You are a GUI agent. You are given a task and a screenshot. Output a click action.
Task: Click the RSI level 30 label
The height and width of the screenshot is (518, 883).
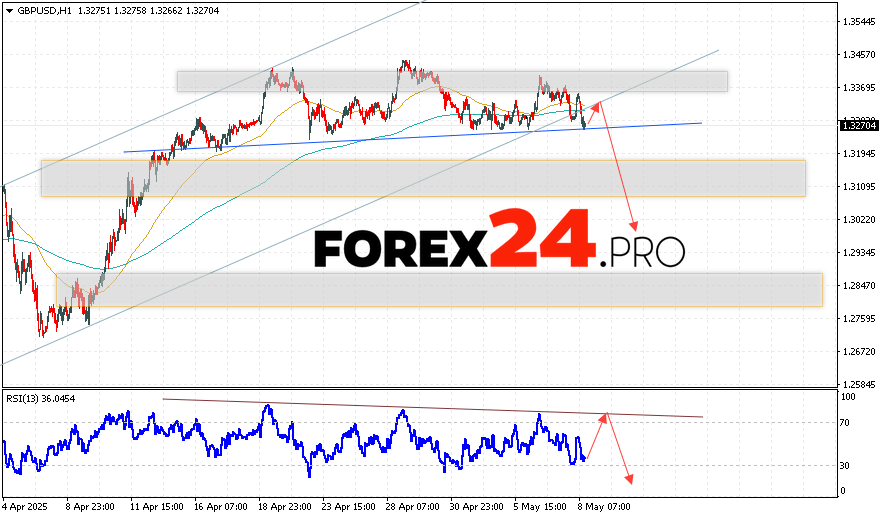point(845,466)
